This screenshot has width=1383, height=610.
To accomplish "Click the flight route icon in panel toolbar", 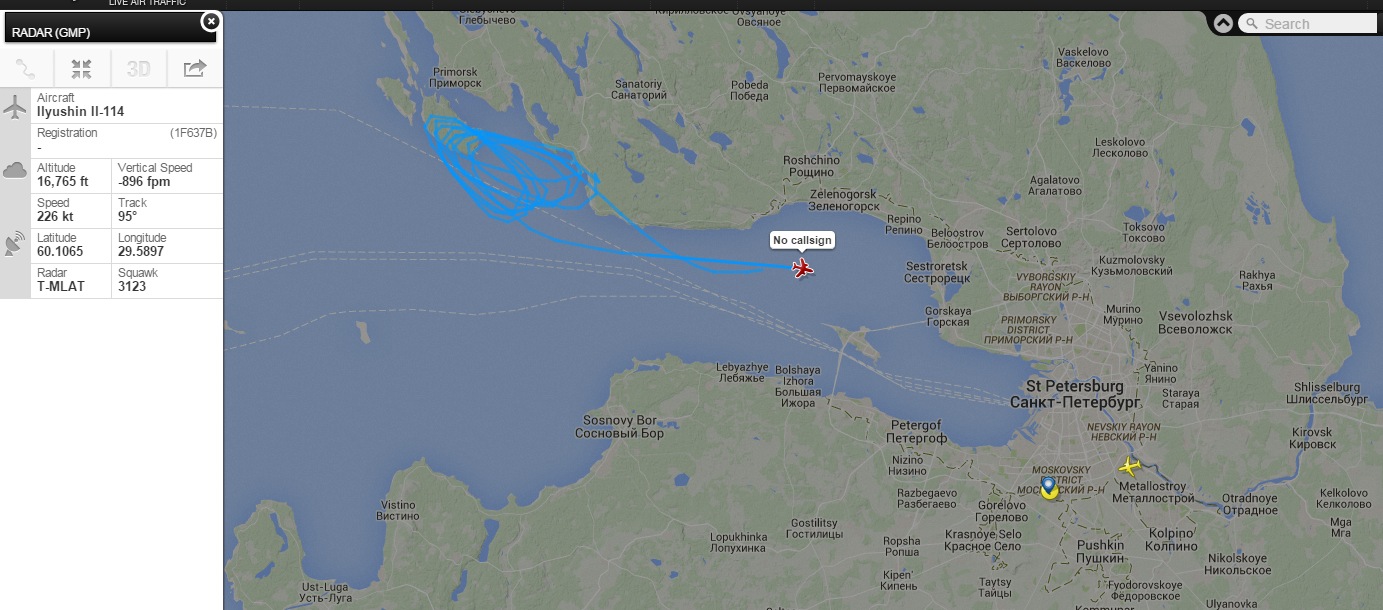I will coord(26,68).
